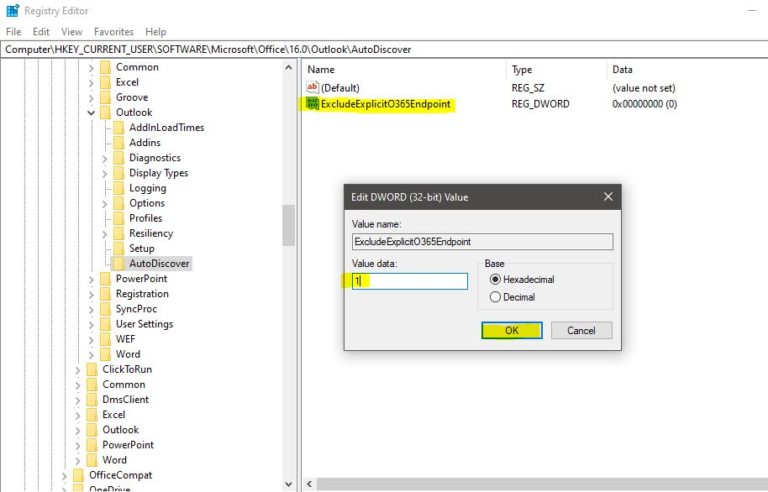
Task: Open the View menu
Action: [72, 32]
